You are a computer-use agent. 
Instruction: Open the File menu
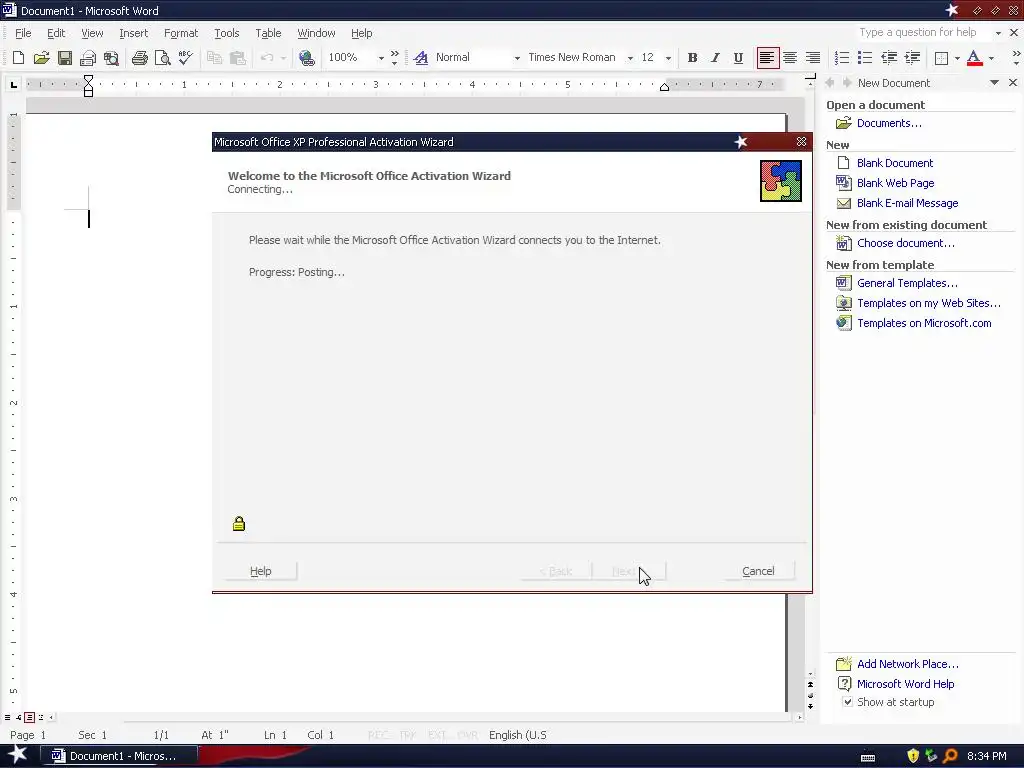coord(23,33)
